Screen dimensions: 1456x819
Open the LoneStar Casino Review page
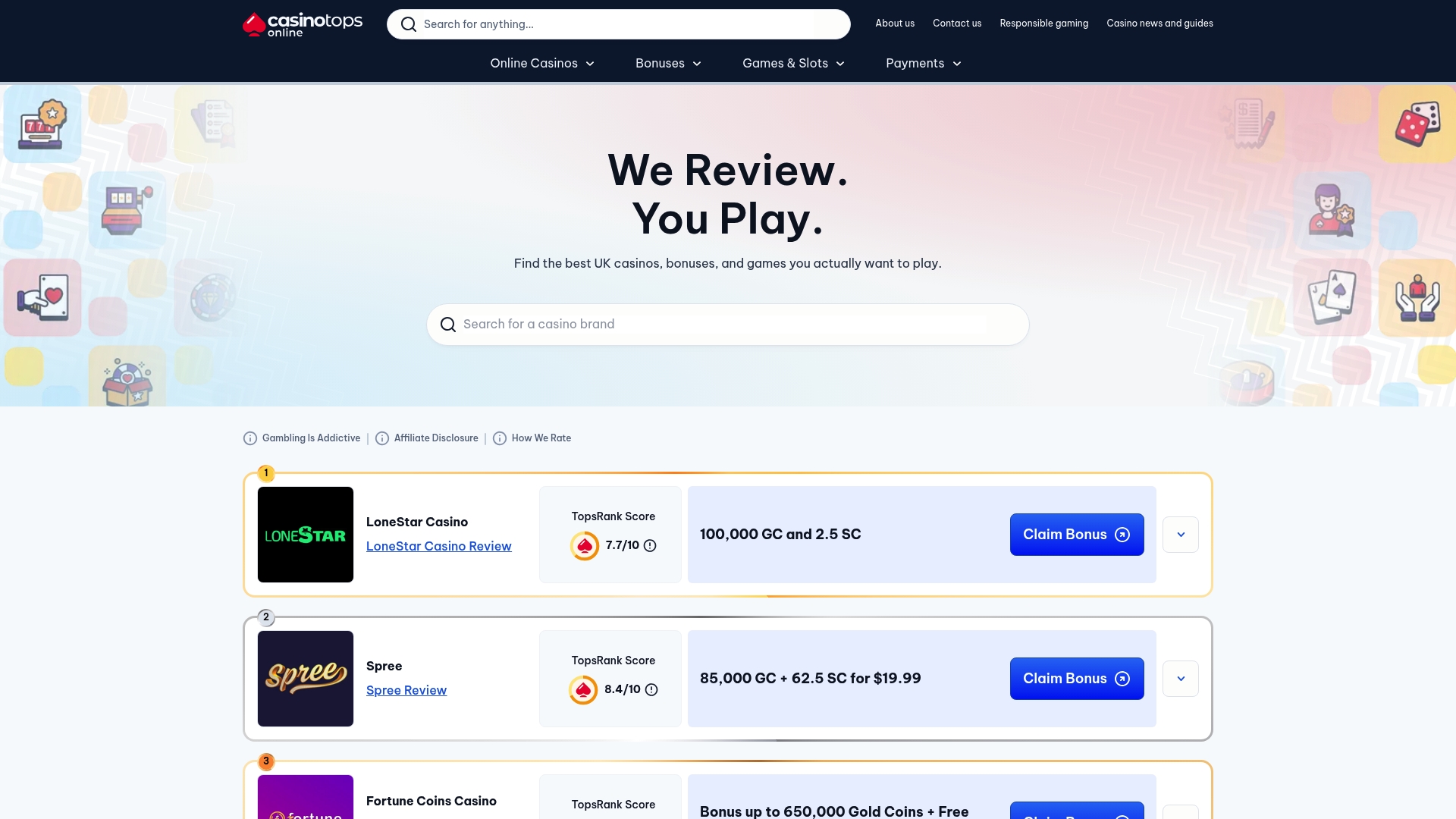point(439,546)
